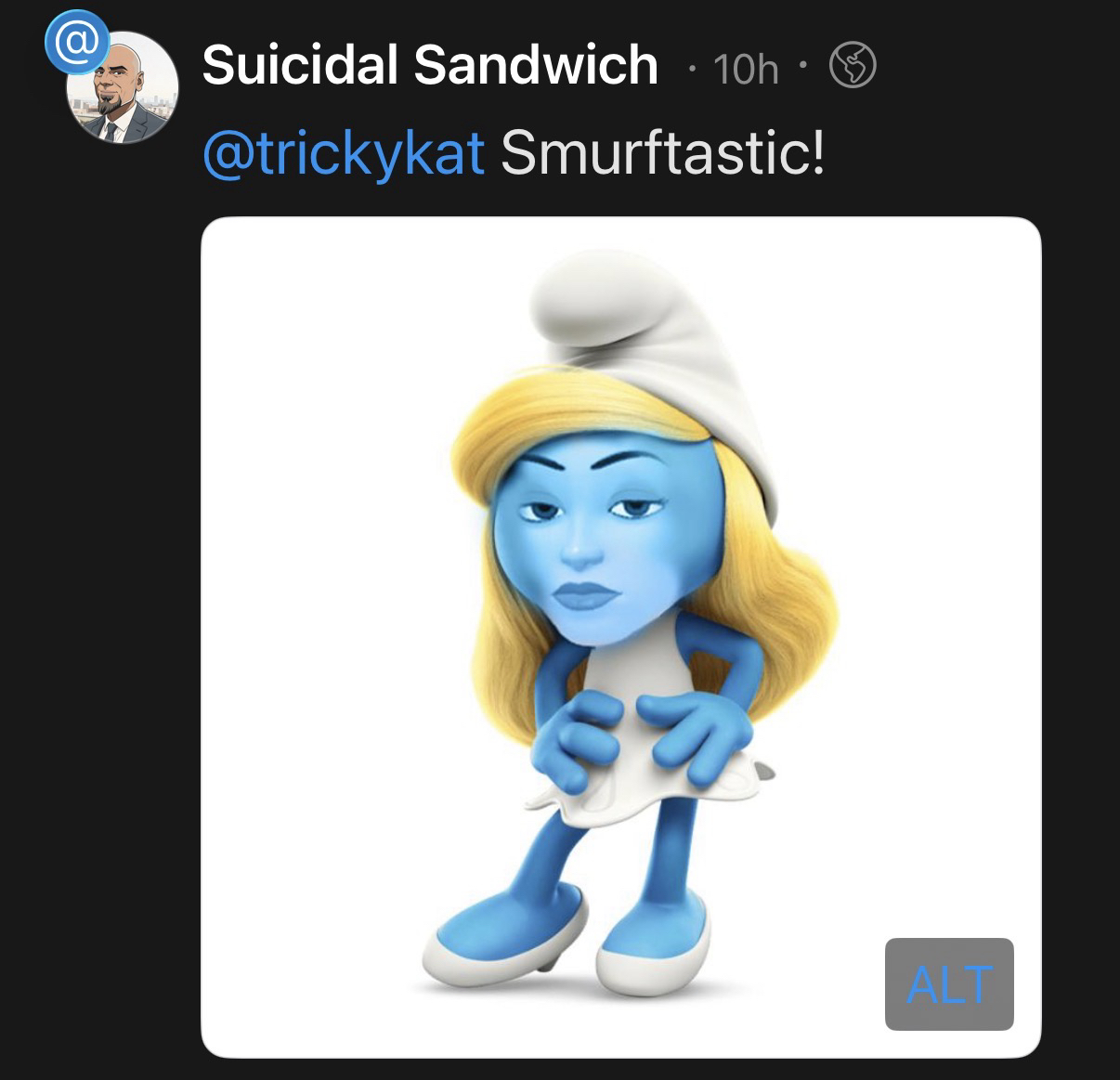Open the @trickykat mention link
Image resolution: width=1120 pixels, height=1080 pixels.
[344, 152]
